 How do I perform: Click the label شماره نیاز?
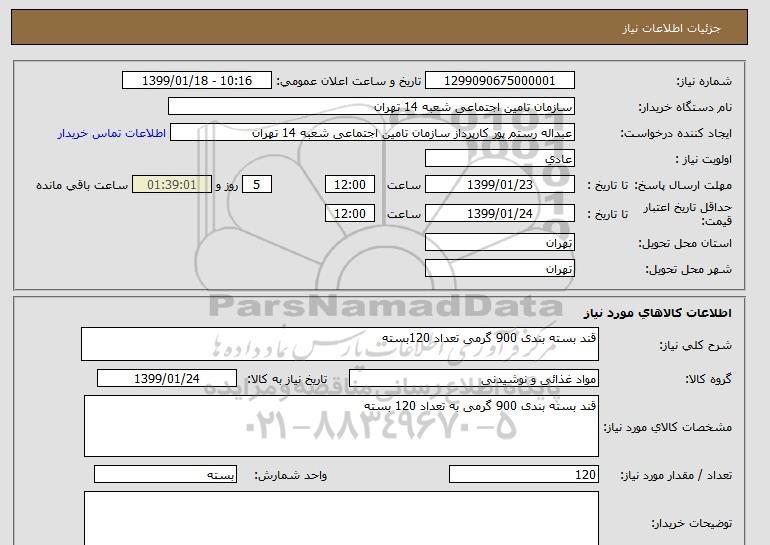coord(704,81)
